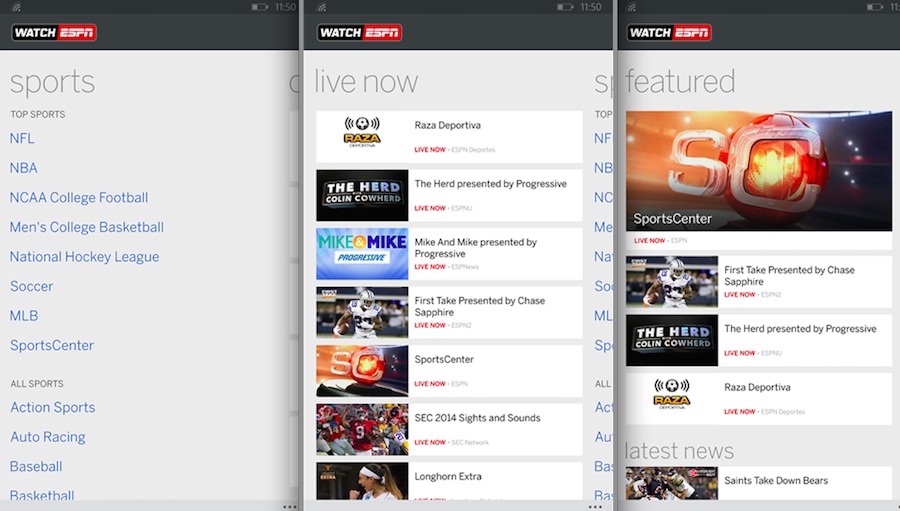Open First Take title in live now list
The height and width of the screenshot is (511, 900).
[x=480, y=307]
